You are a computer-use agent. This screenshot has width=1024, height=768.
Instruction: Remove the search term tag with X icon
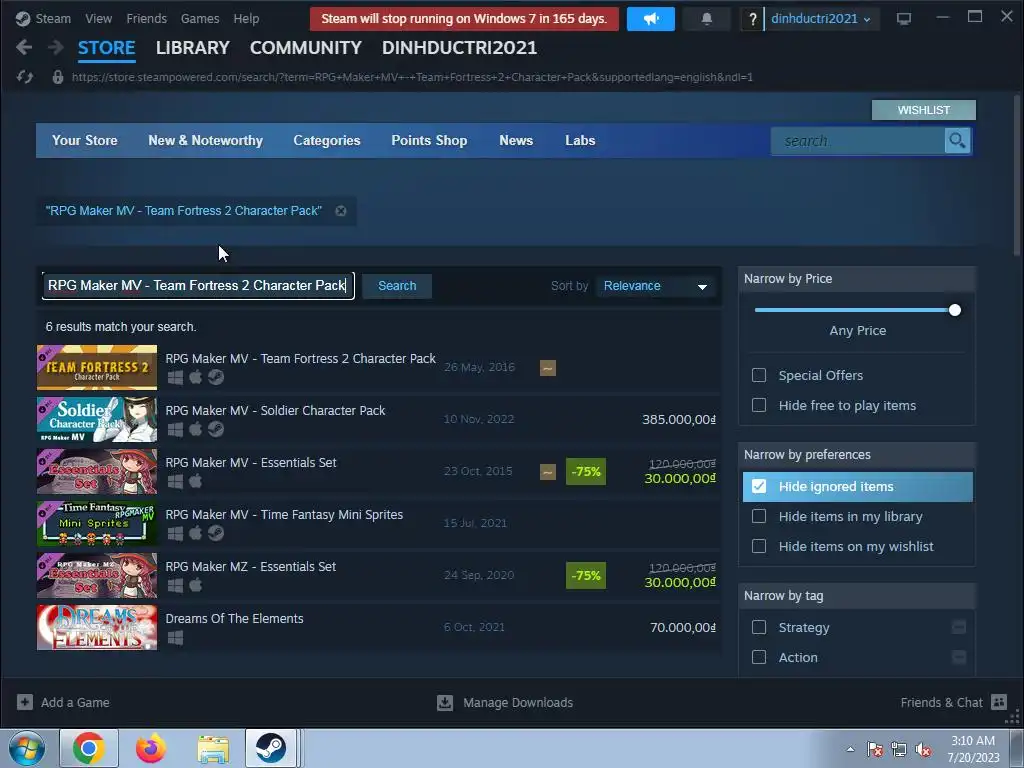341,211
